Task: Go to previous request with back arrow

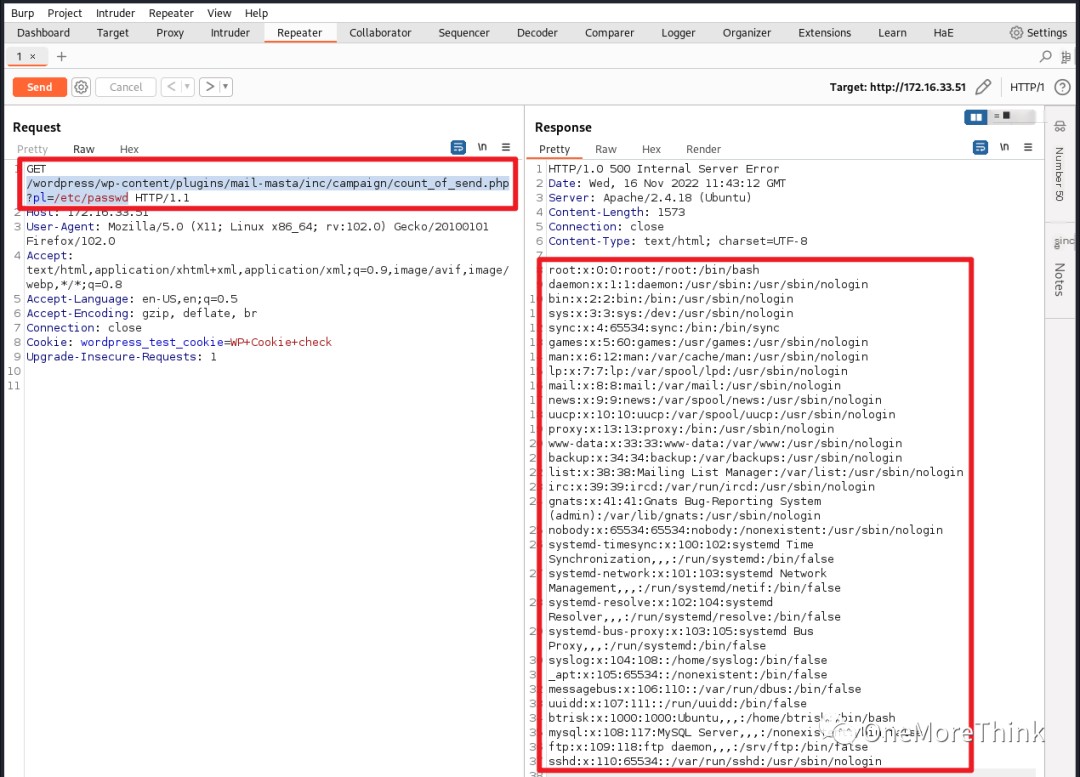Action: pyautogui.click(x=172, y=87)
